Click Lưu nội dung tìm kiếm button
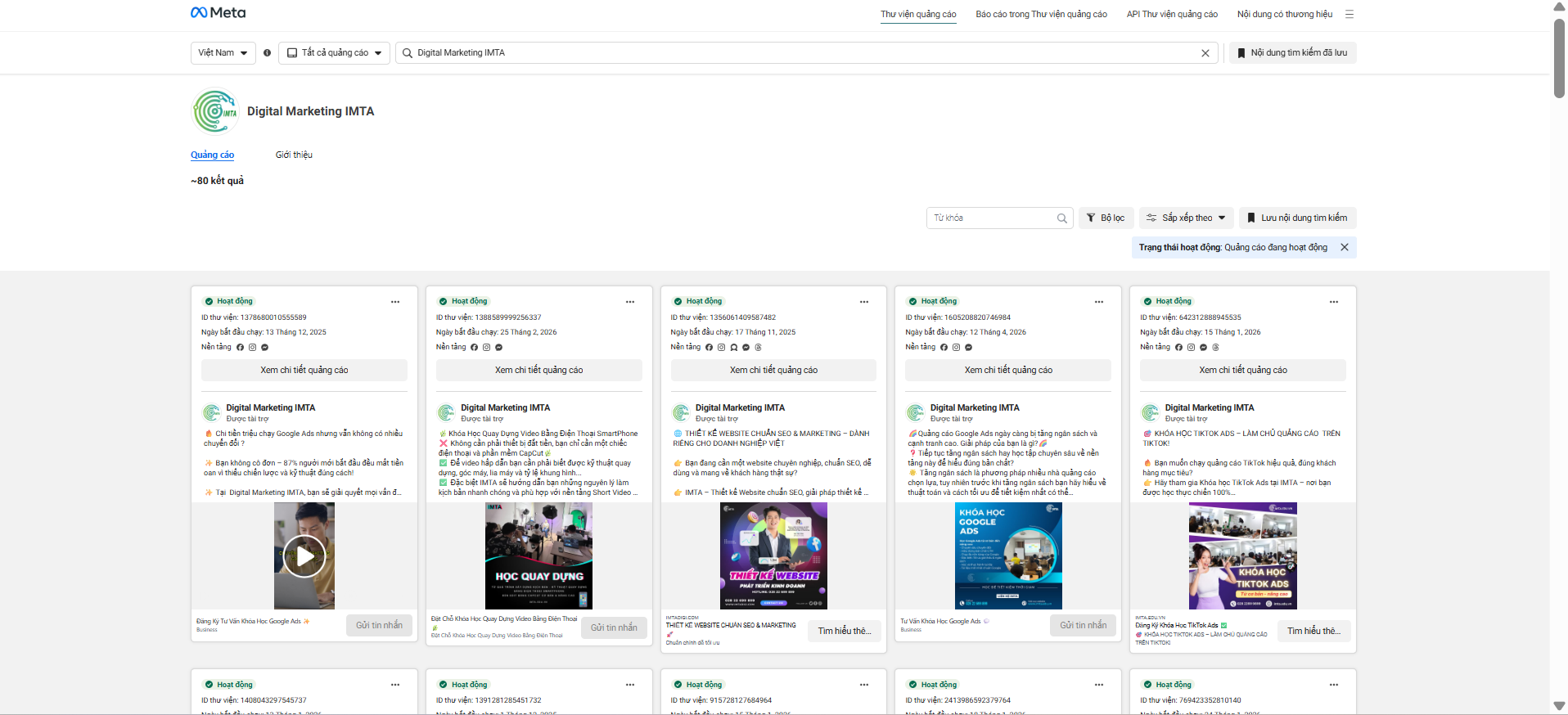 [x=1297, y=218]
